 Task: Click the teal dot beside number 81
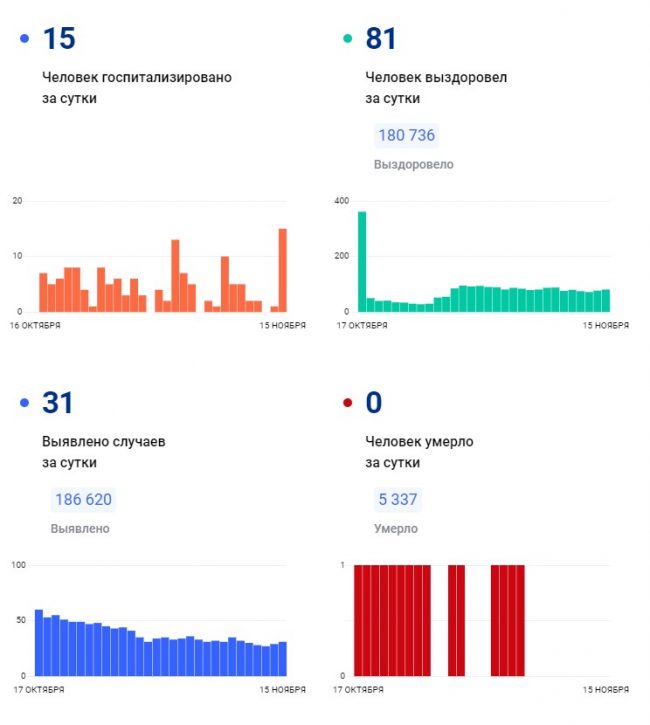click(x=348, y=39)
